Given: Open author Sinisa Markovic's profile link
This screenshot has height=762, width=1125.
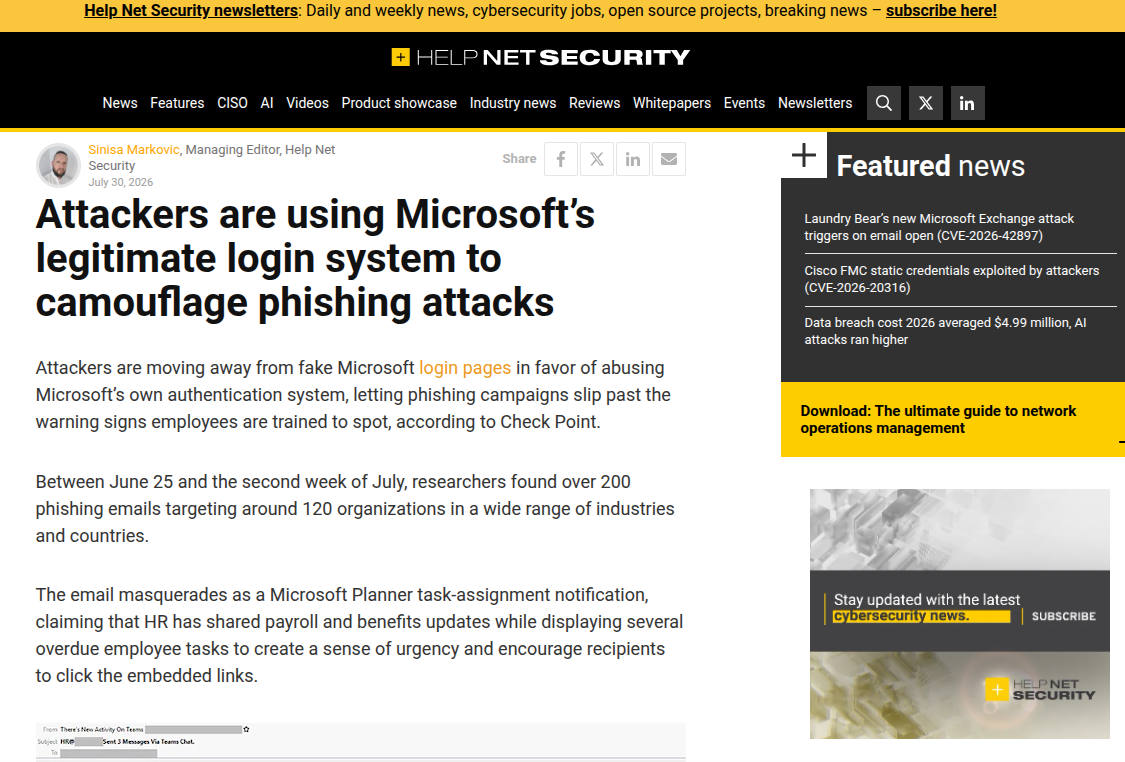Looking at the screenshot, I should 133,149.
